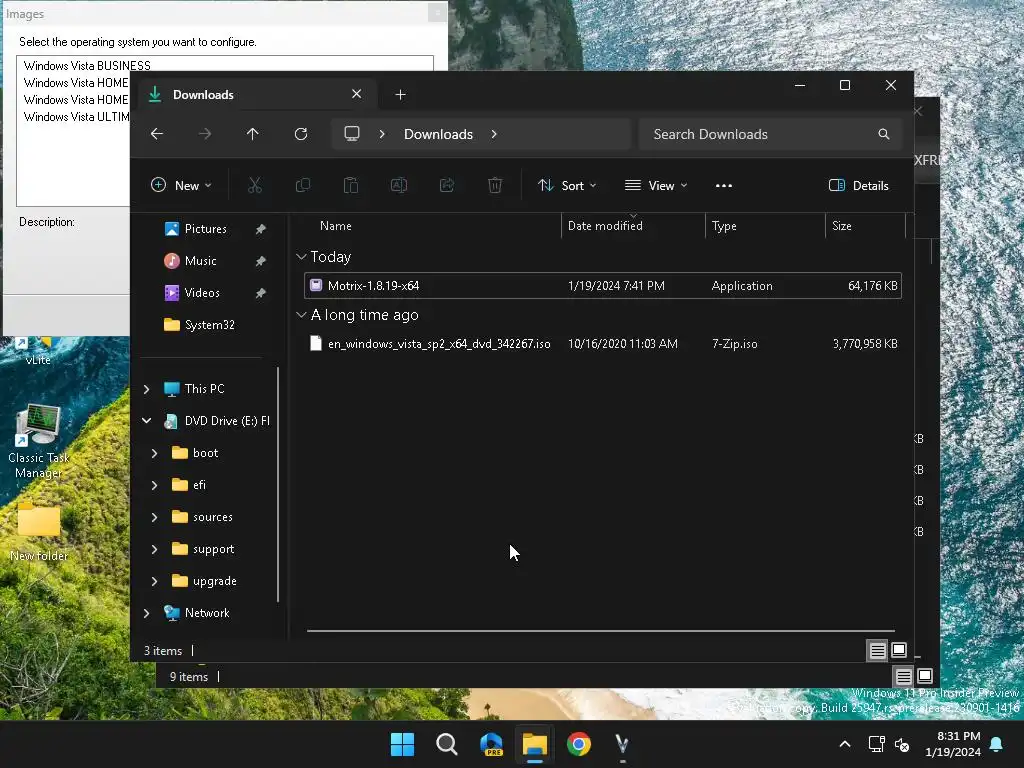The height and width of the screenshot is (768, 1024).
Task: Open the notification bell in taskbar
Action: [997, 744]
